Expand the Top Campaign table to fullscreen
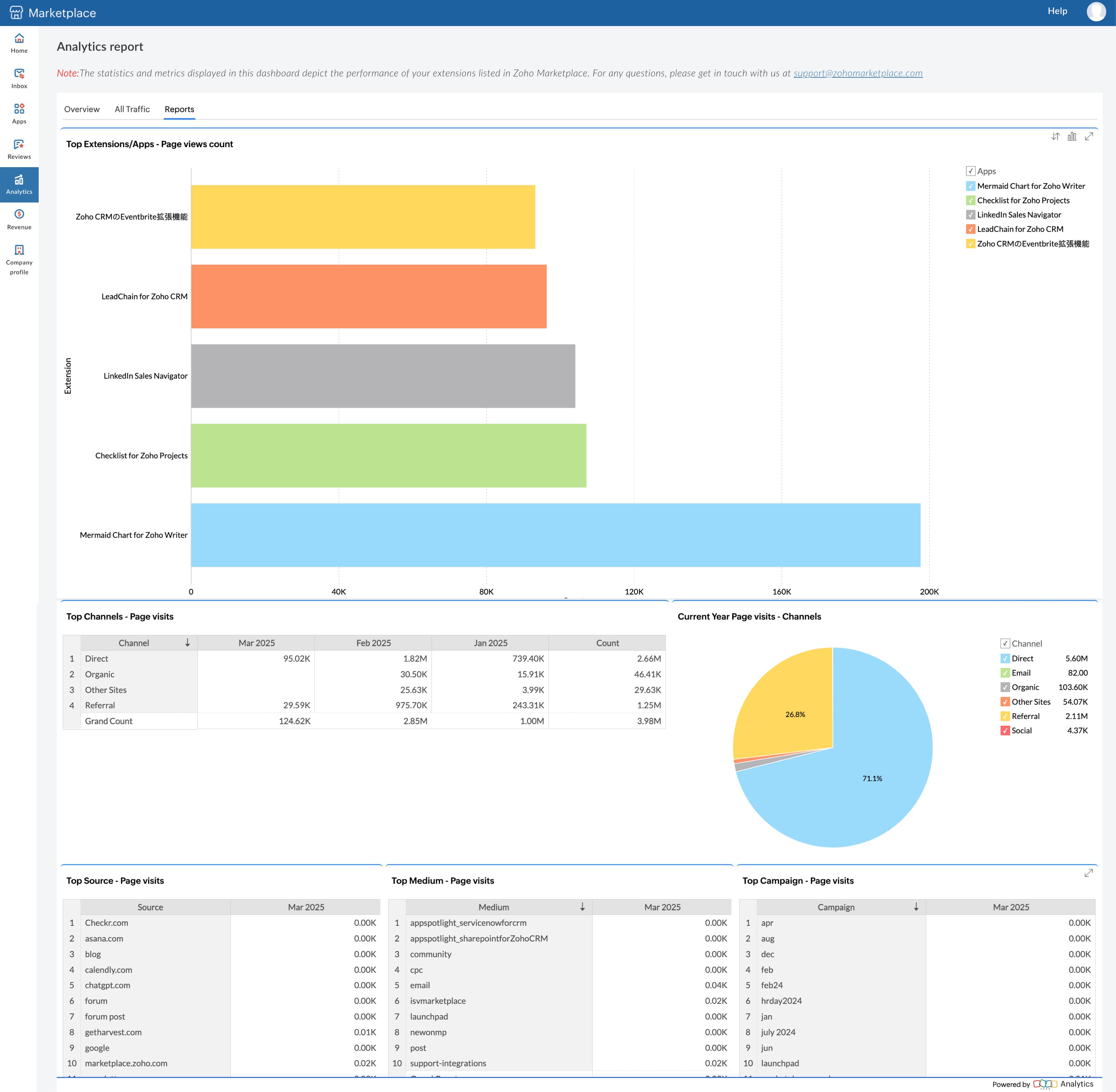 click(x=1088, y=873)
